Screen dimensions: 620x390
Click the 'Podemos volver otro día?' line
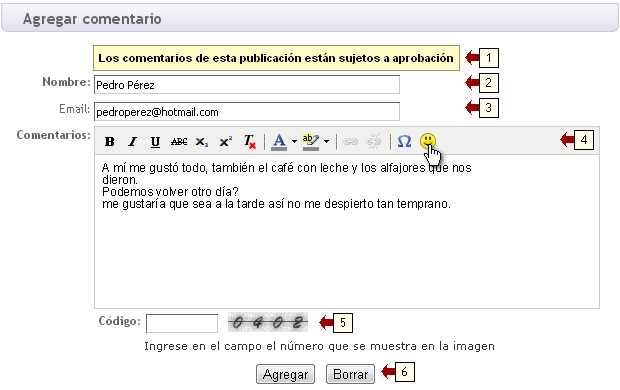click(x=170, y=192)
